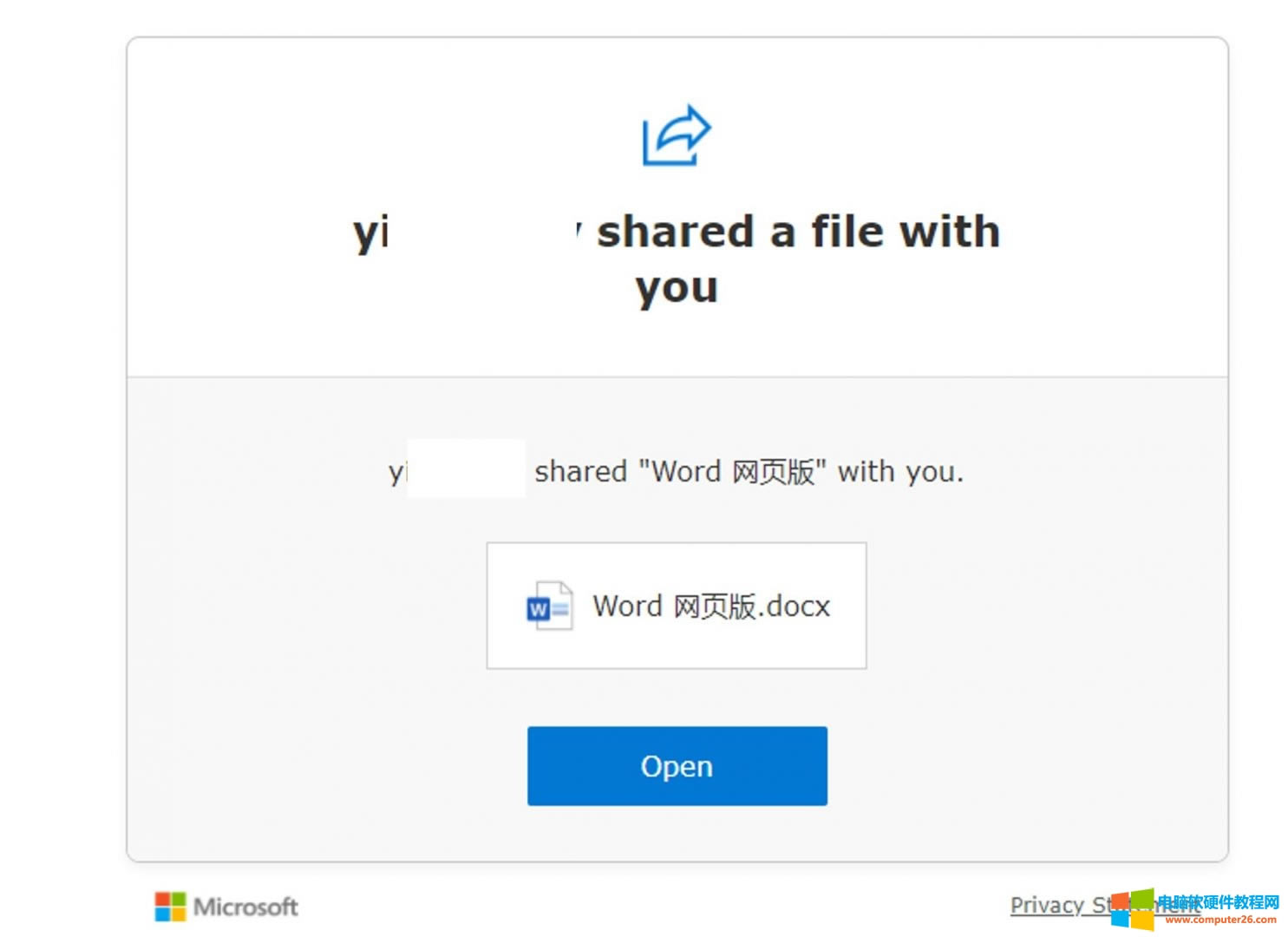
Task: Click the bold "you" heading word
Action: click(677, 287)
